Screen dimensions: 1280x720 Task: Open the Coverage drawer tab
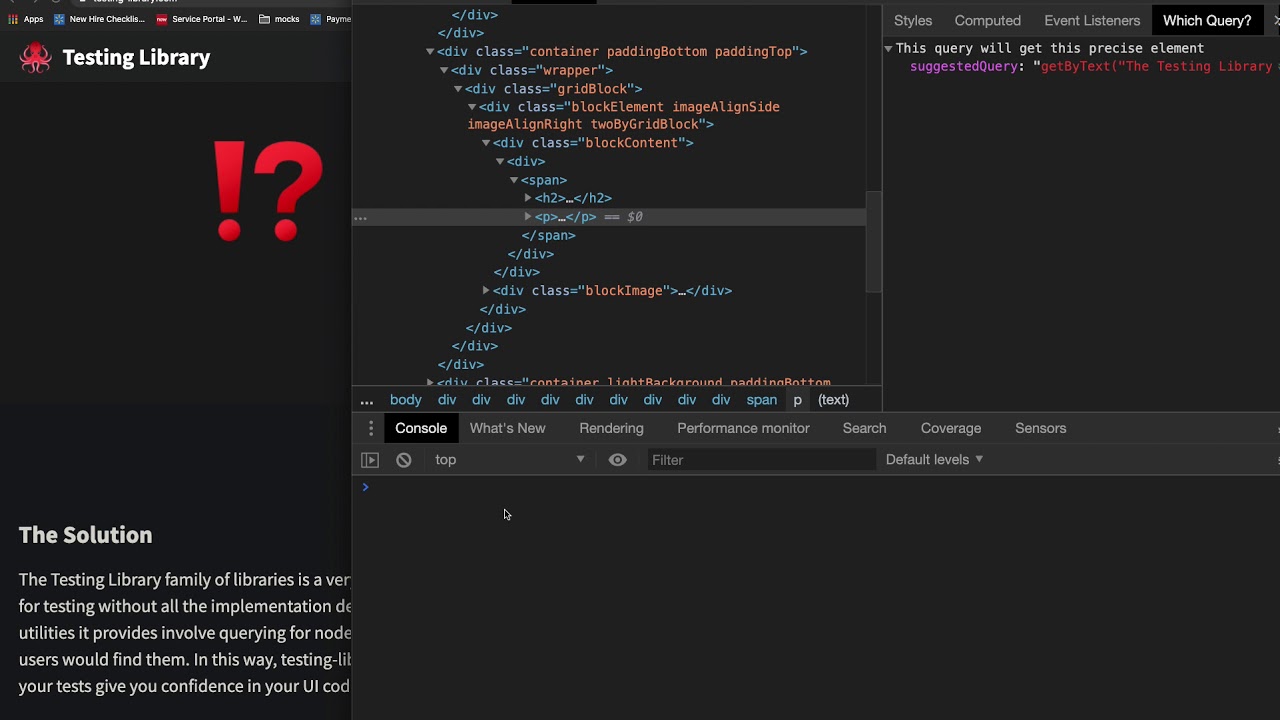951,428
